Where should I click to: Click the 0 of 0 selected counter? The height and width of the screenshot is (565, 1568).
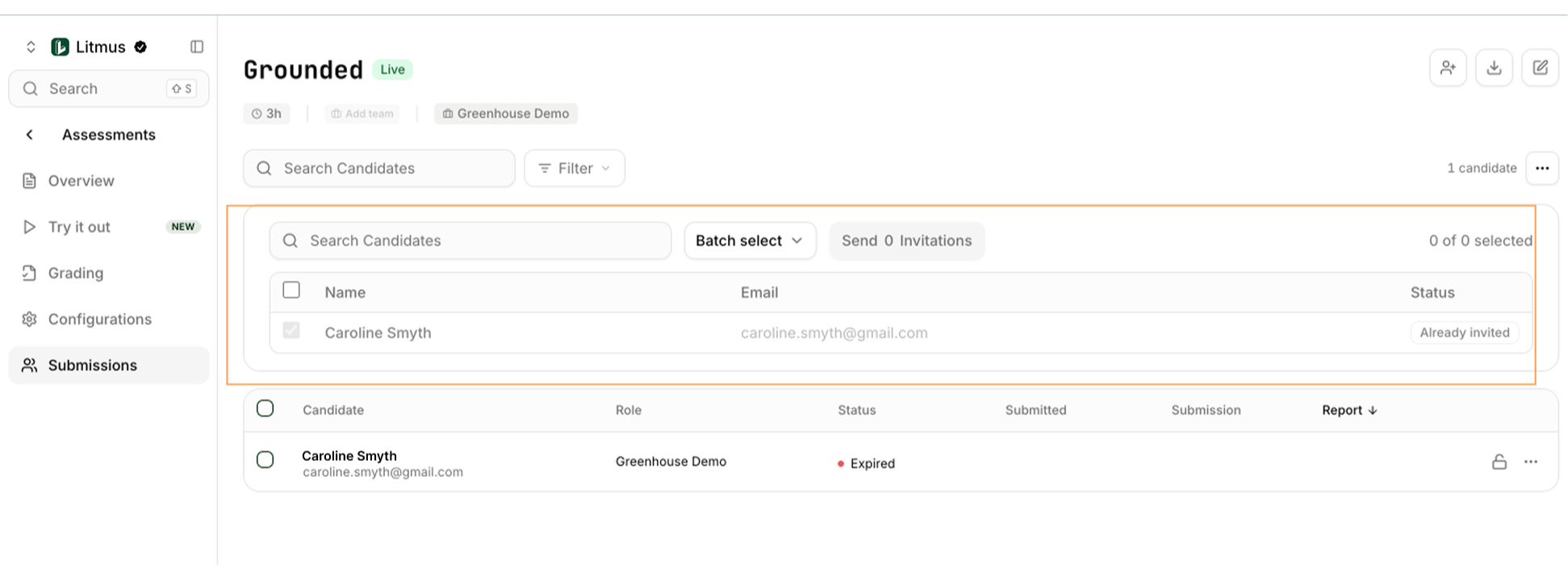click(x=1481, y=241)
